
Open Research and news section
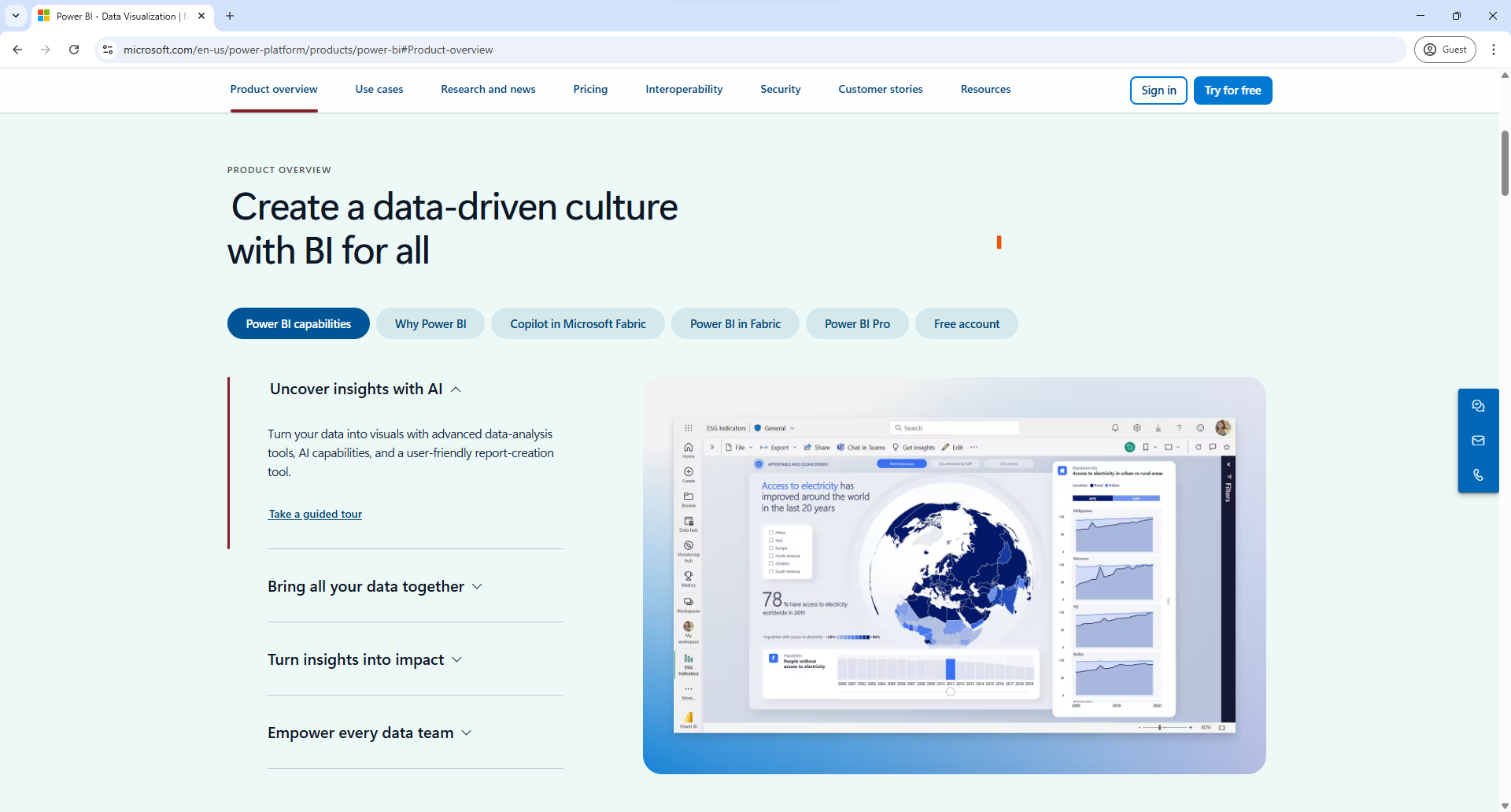tap(488, 90)
